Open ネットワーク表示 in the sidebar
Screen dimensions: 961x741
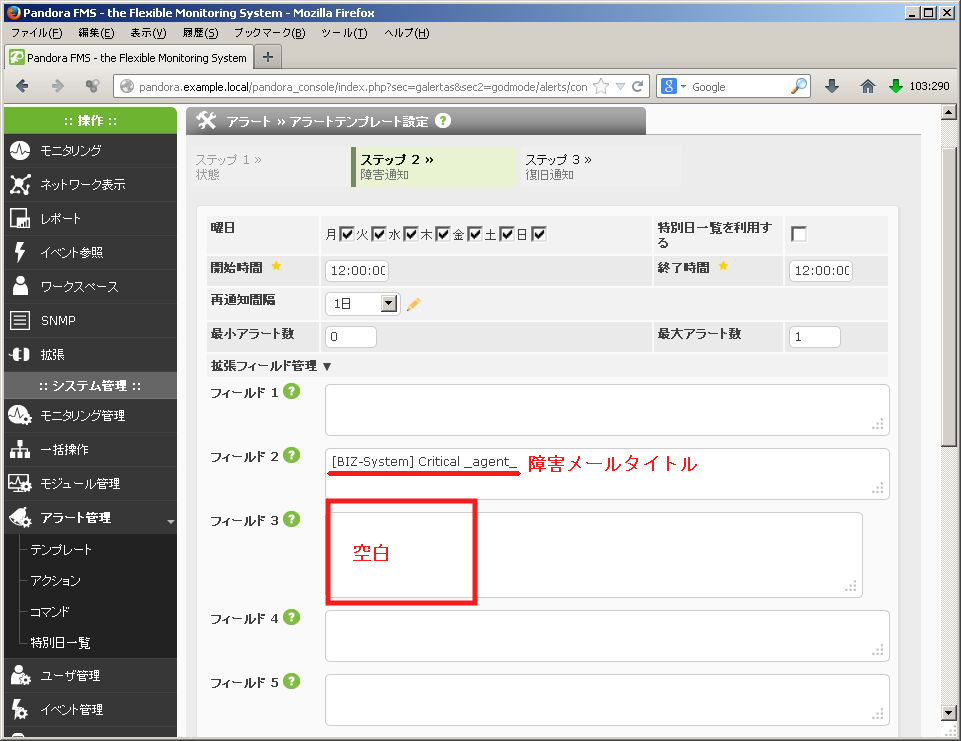90,184
